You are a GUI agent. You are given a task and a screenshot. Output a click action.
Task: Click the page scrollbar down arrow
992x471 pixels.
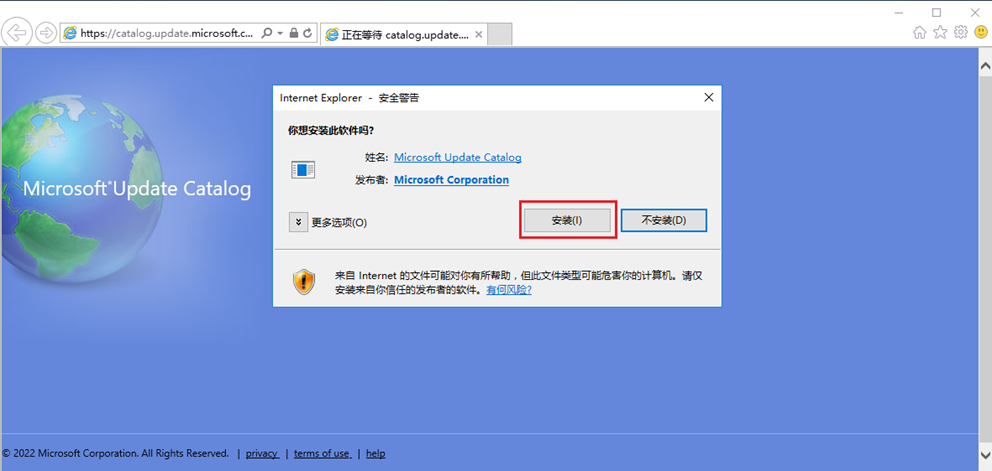(x=985, y=454)
